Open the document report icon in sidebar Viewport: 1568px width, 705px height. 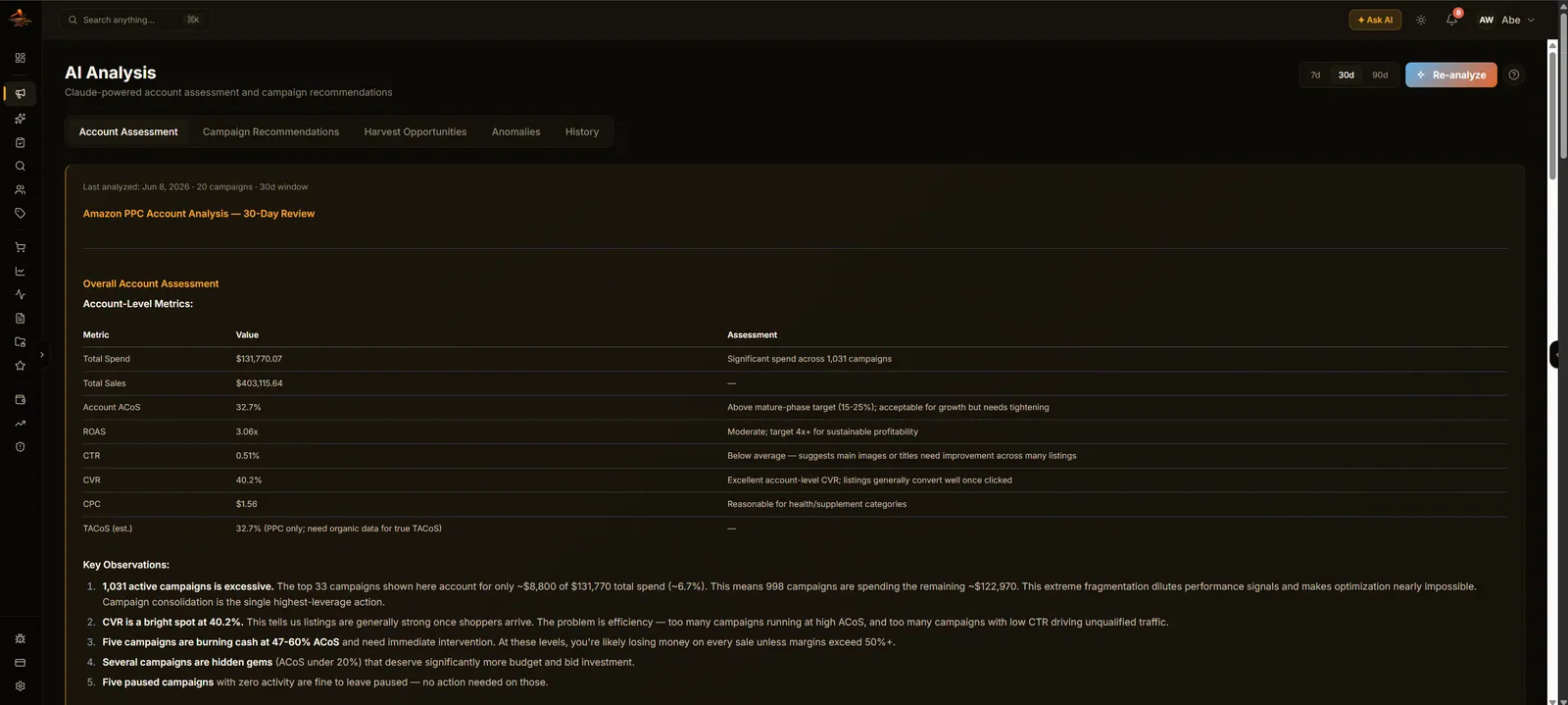[x=20, y=318]
